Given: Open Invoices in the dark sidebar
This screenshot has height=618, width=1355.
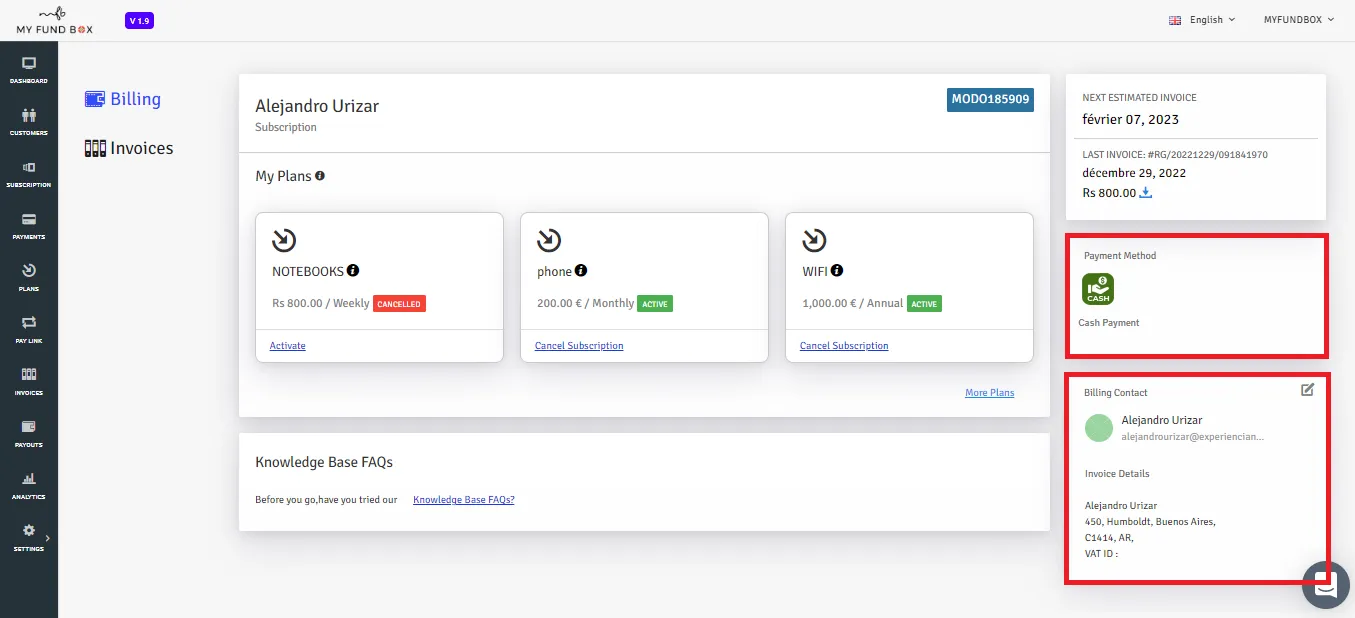Looking at the screenshot, I should tap(28, 381).
